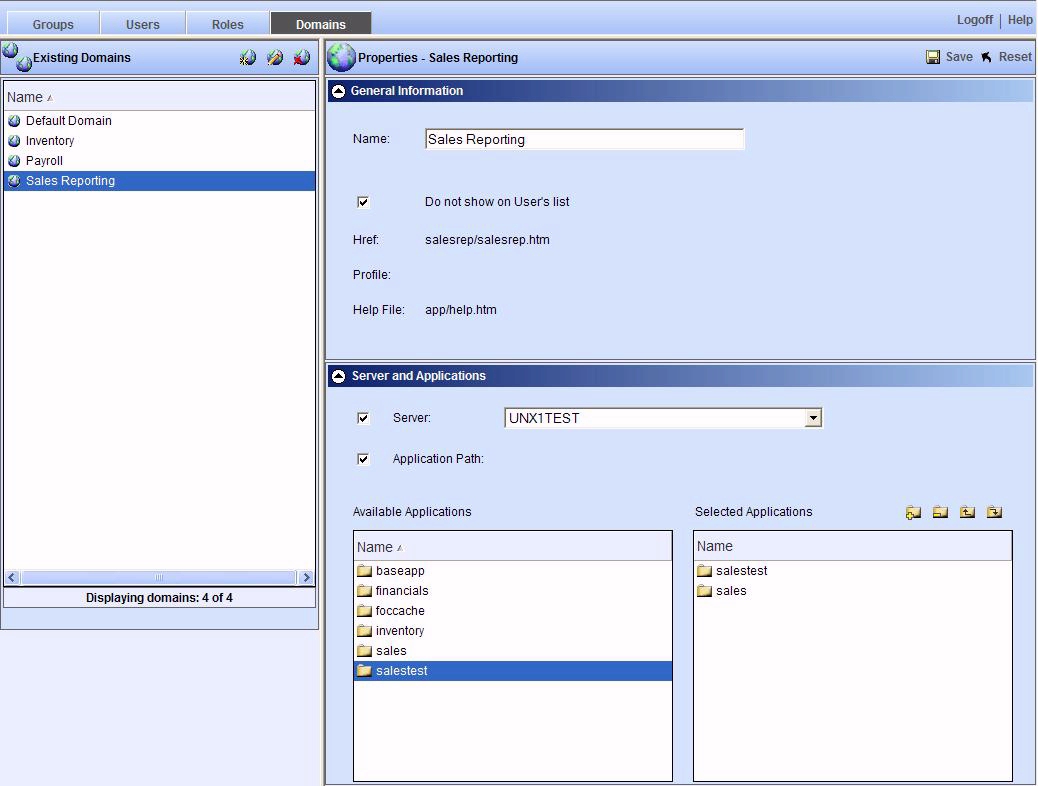Click the remove application folder icon

(x=941, y=512)
